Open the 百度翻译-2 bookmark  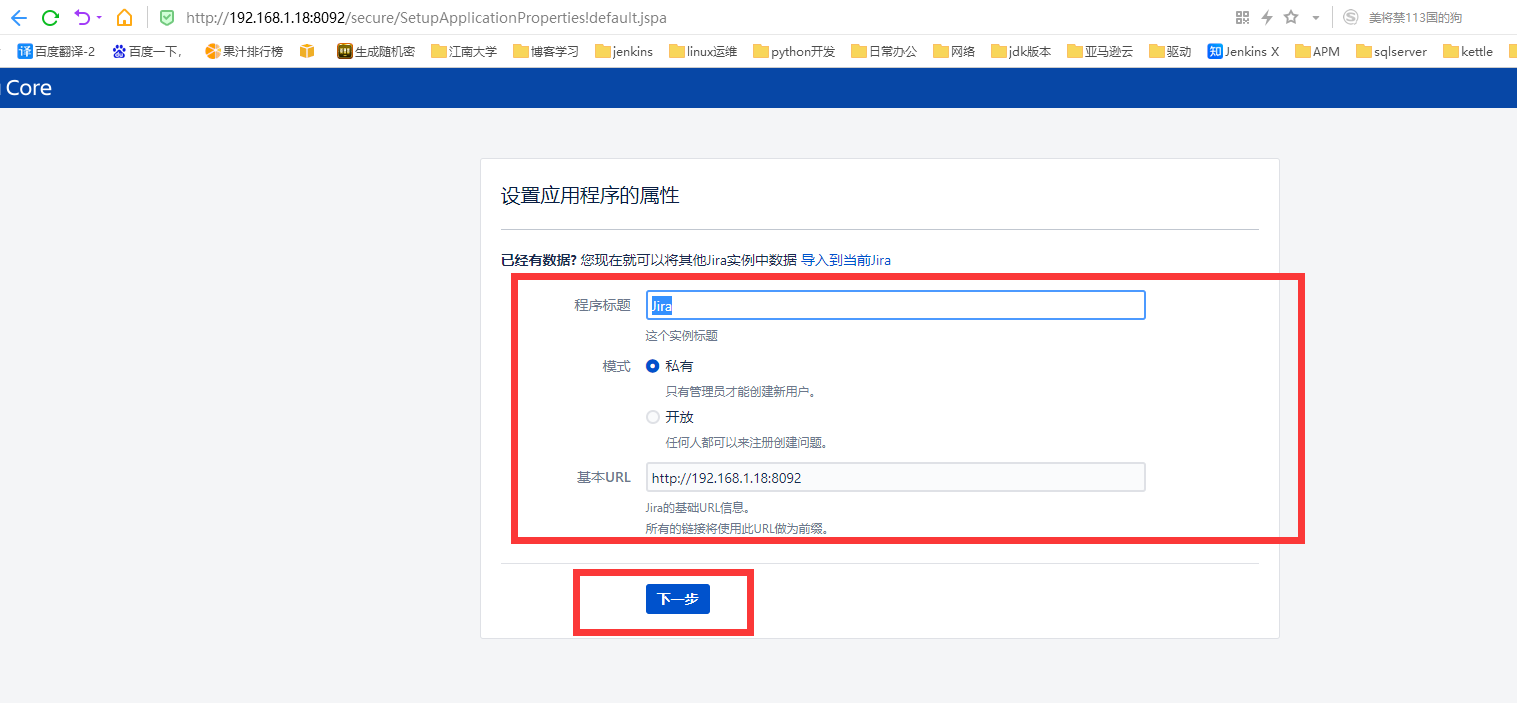click(x=56, y=51)
